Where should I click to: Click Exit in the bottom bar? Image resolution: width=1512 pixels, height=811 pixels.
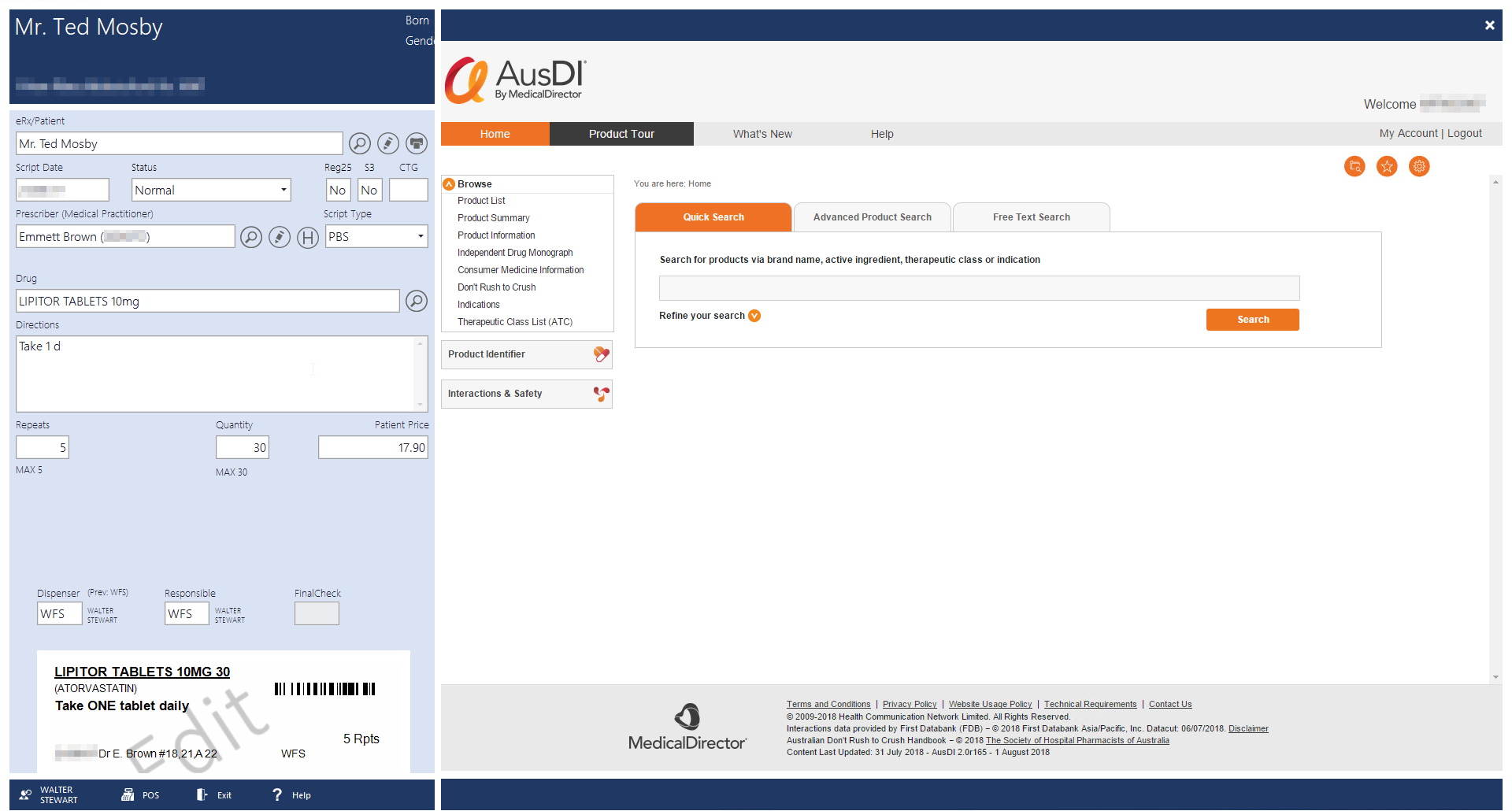214,795
